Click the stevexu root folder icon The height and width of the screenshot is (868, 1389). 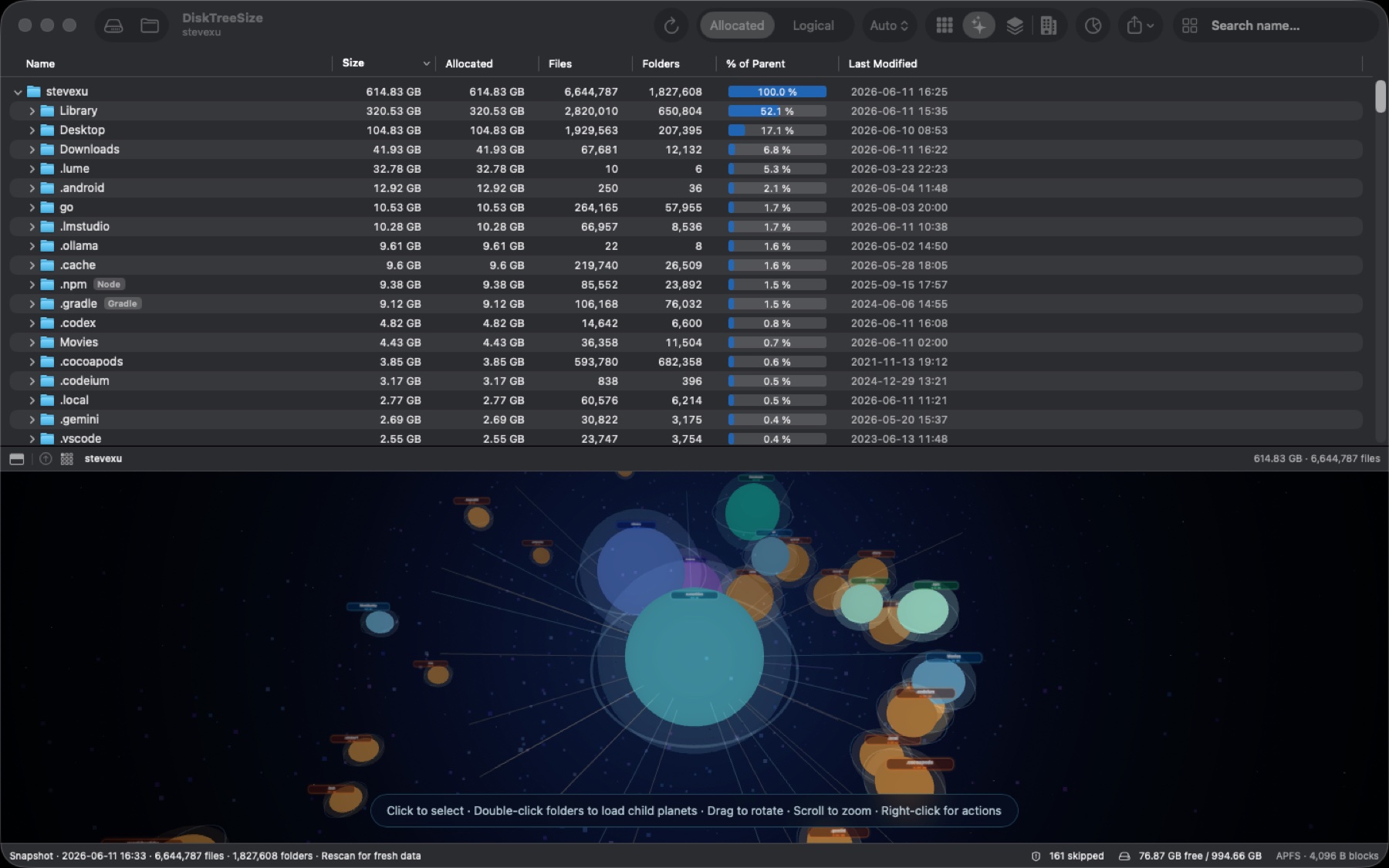click(33, 92)
